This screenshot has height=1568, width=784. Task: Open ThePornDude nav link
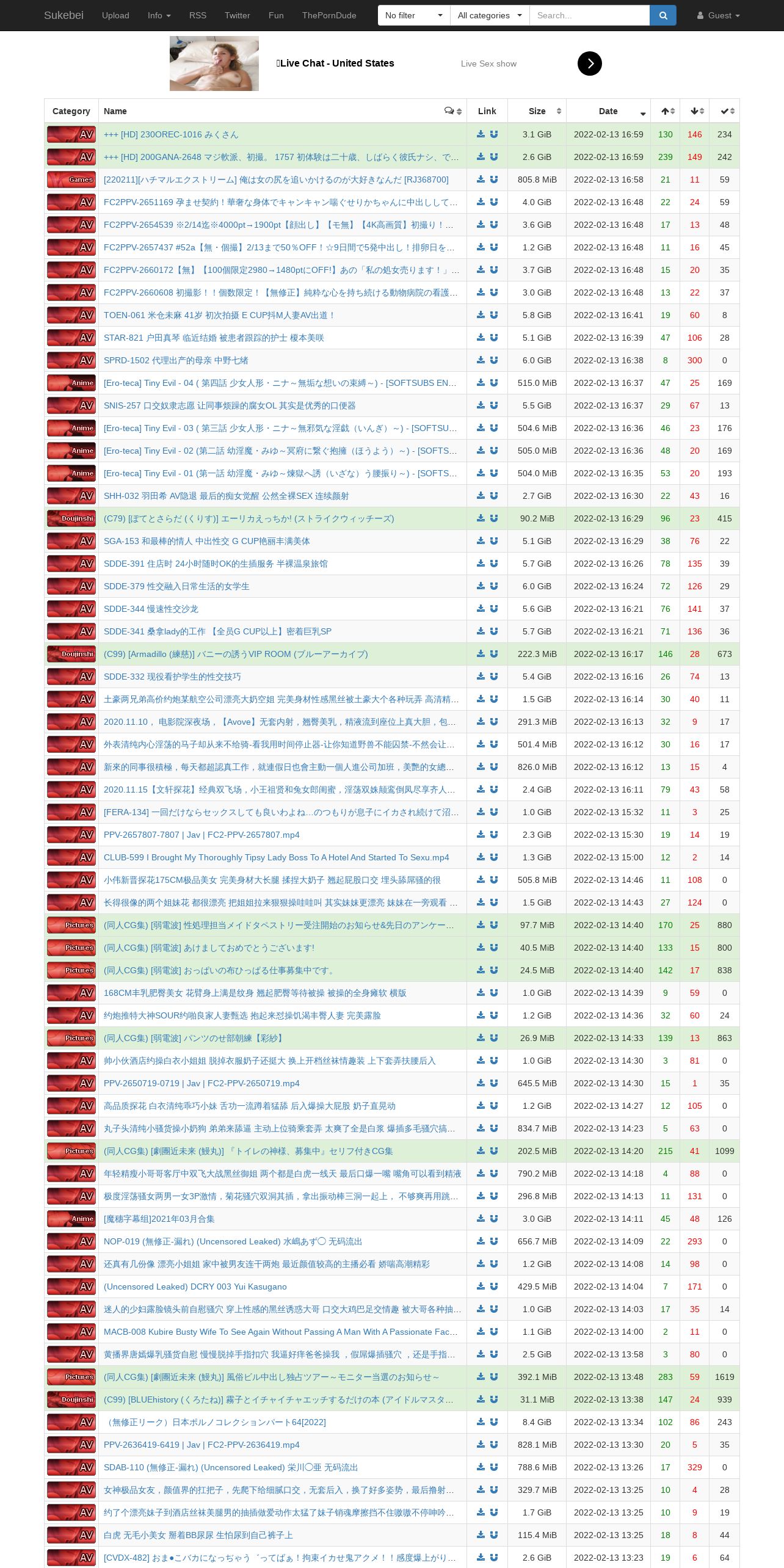329,15
